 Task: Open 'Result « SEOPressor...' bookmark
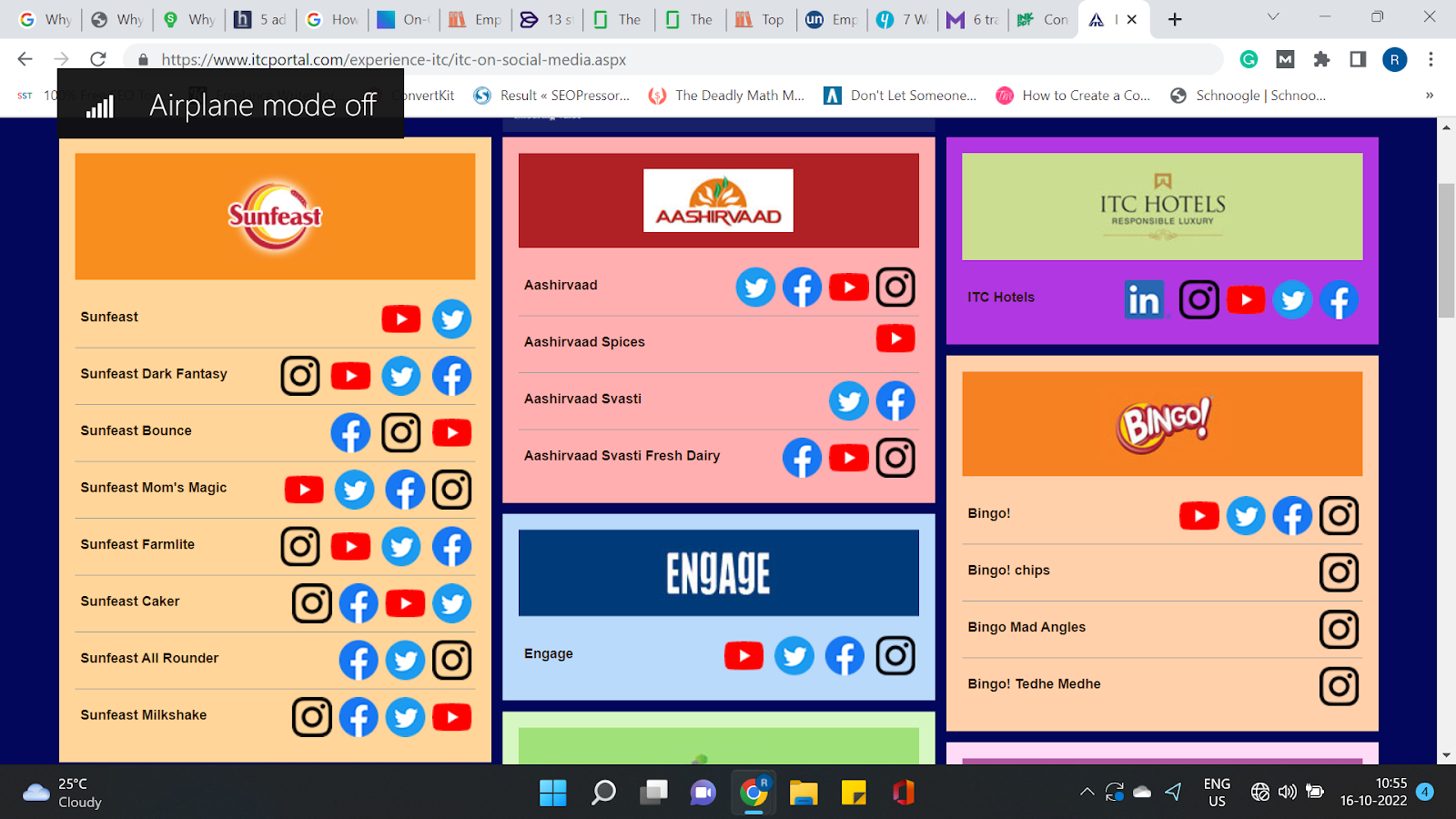551,96
